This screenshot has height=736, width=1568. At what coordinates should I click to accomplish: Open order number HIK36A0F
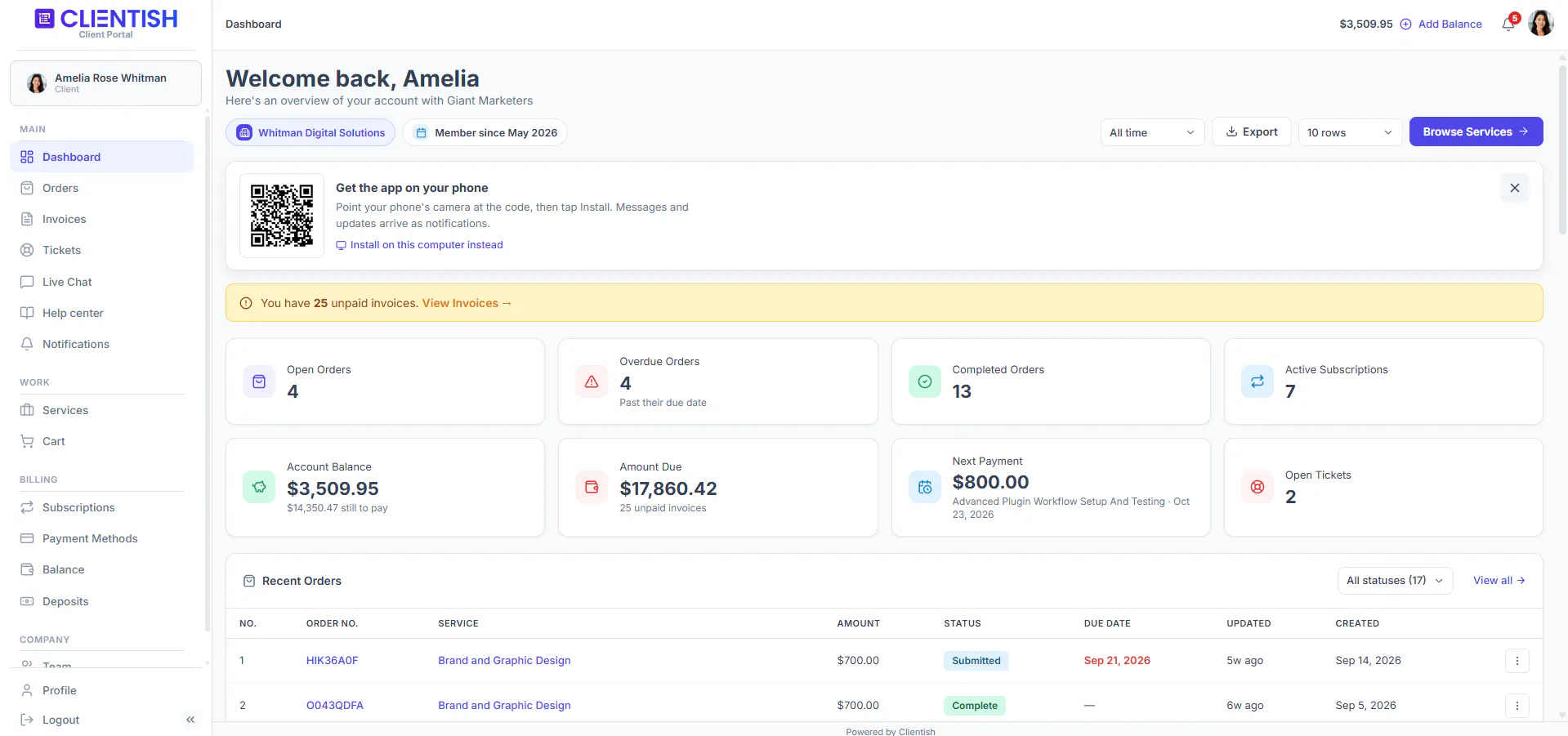point(332,661)
